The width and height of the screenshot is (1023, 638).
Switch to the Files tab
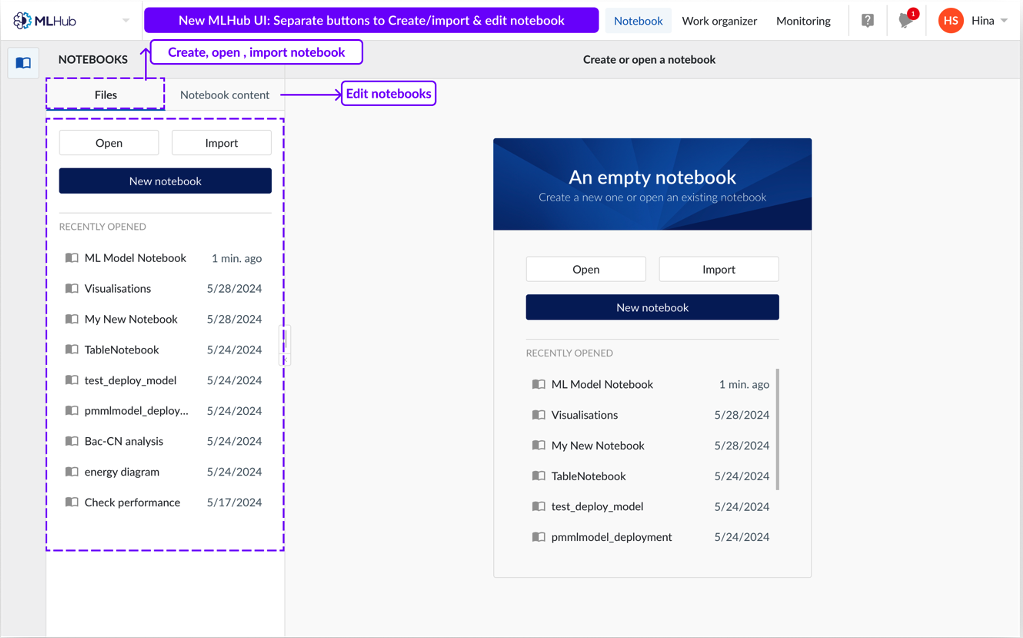coord(106,95)
